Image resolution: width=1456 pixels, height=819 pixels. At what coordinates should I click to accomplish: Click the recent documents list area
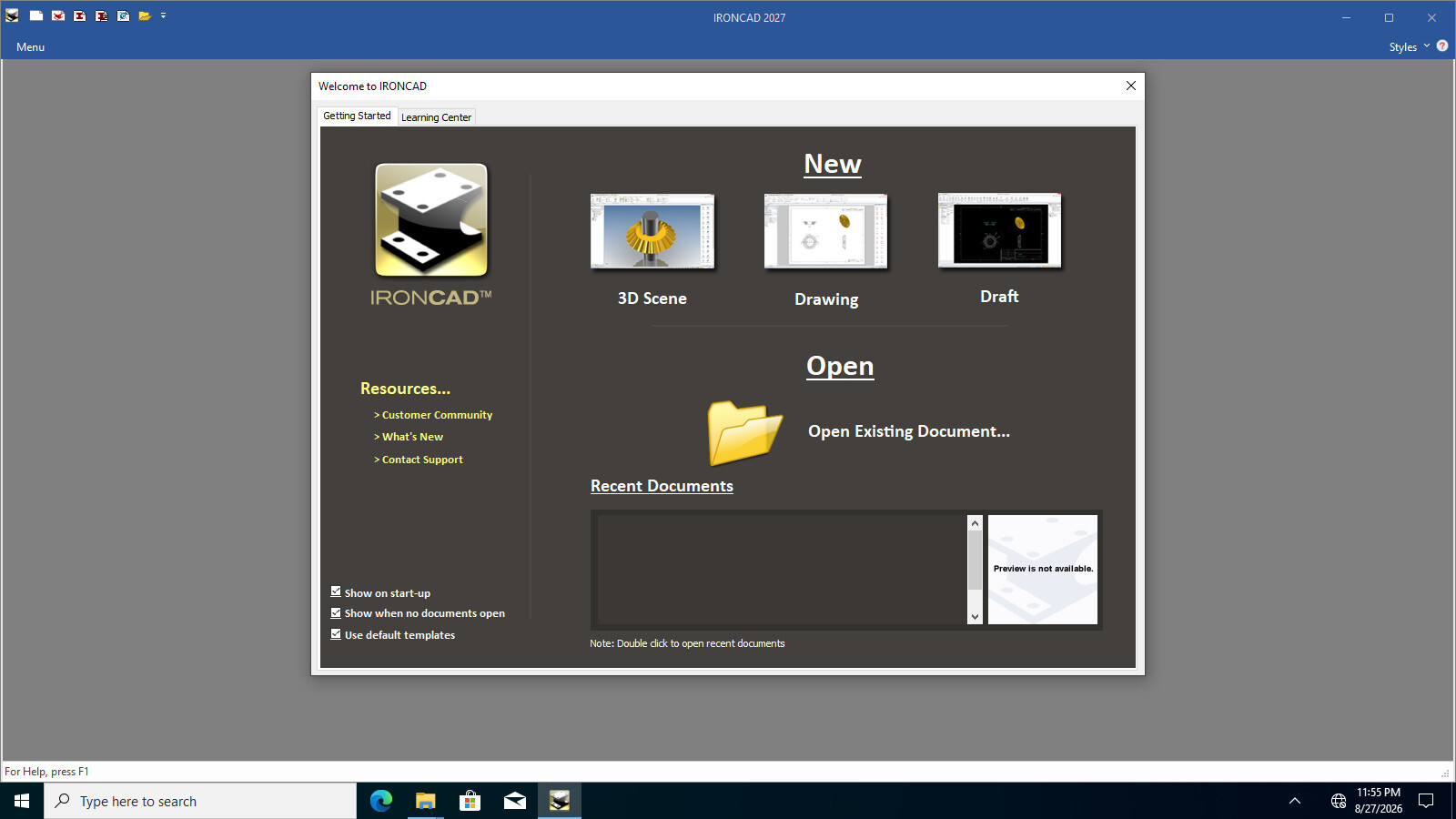click(x=782, y=570)
